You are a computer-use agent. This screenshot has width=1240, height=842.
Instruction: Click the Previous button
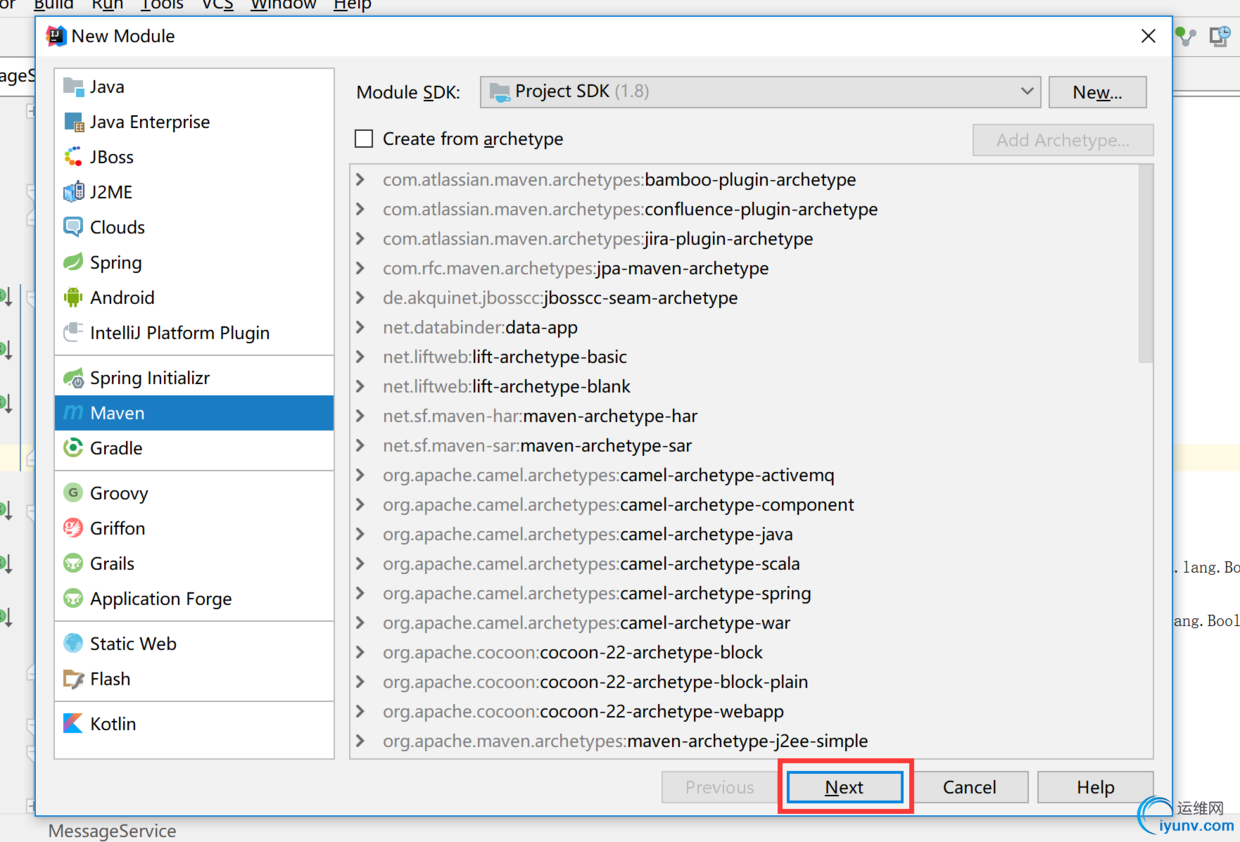pos(719,787)
